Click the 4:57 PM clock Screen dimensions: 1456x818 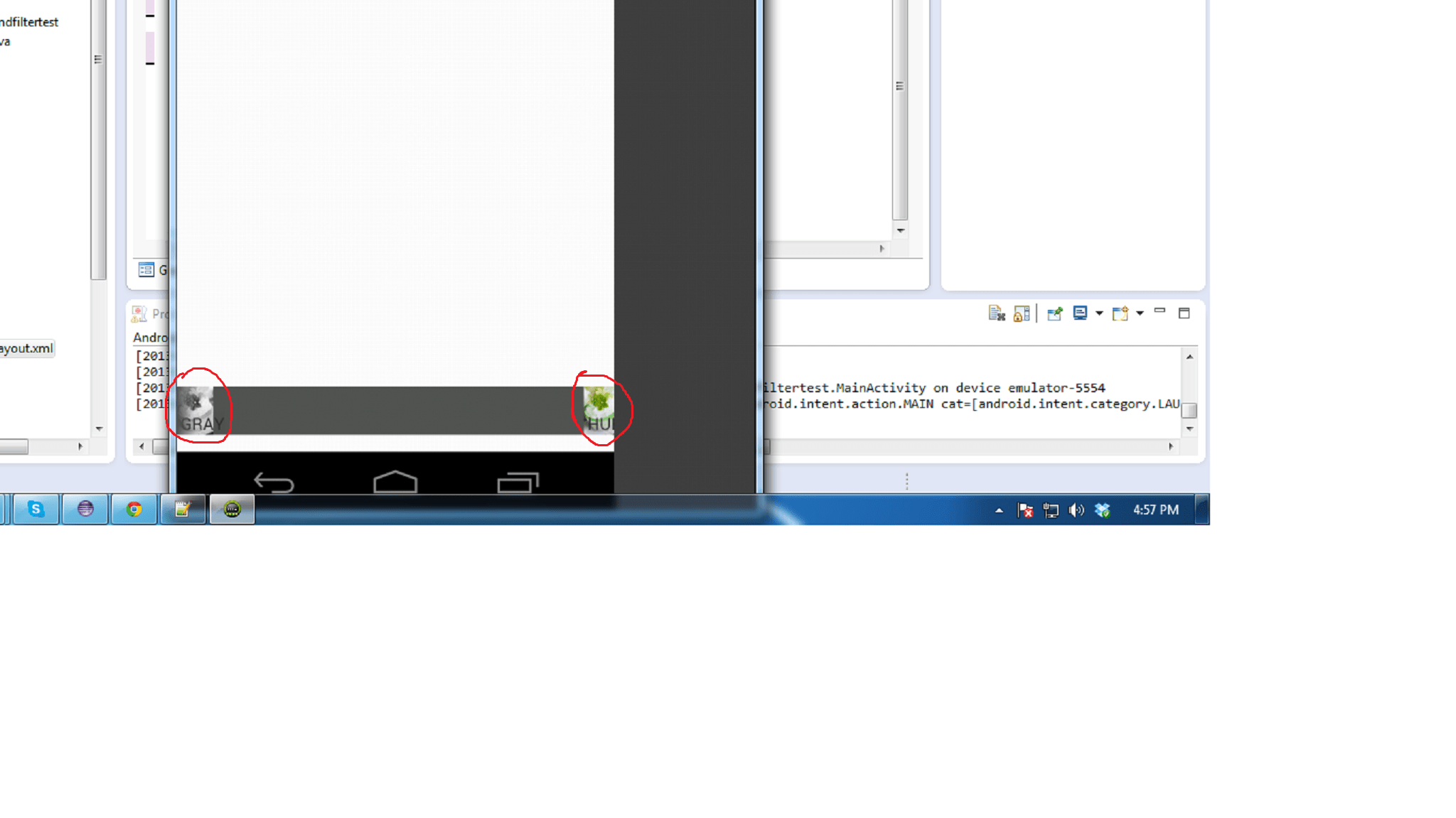[1155, 510]
